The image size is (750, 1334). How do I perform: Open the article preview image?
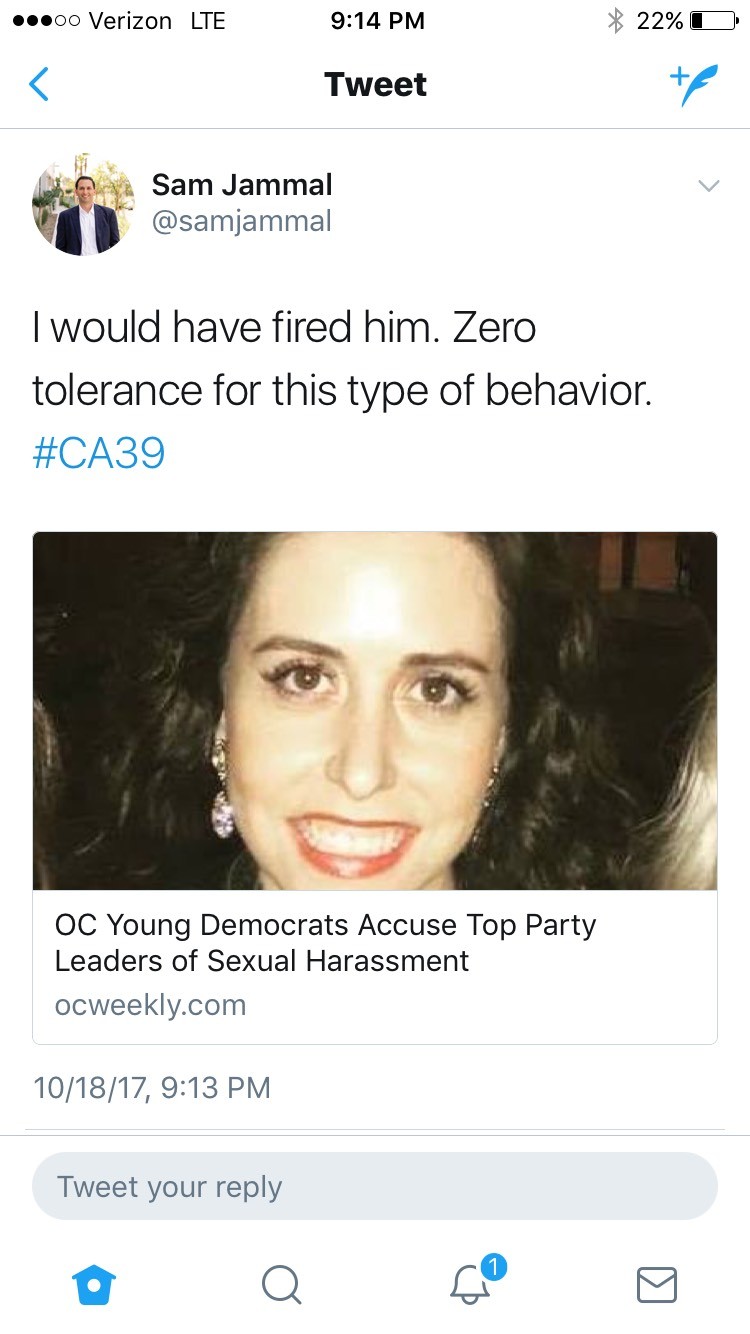click(375, 711)
